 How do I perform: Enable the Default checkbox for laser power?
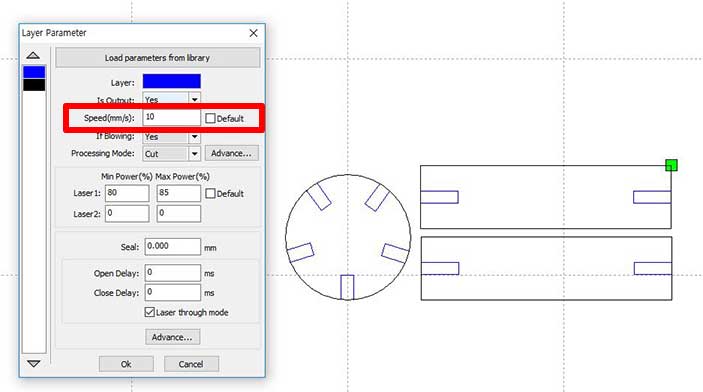pyautogui.click(x=210, y=193)
